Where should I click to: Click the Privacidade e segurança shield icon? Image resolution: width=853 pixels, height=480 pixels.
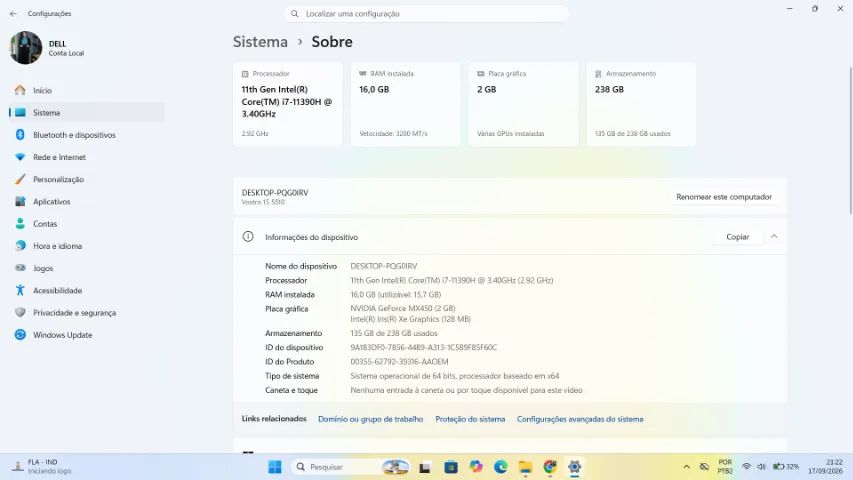[x=20, y=312]
